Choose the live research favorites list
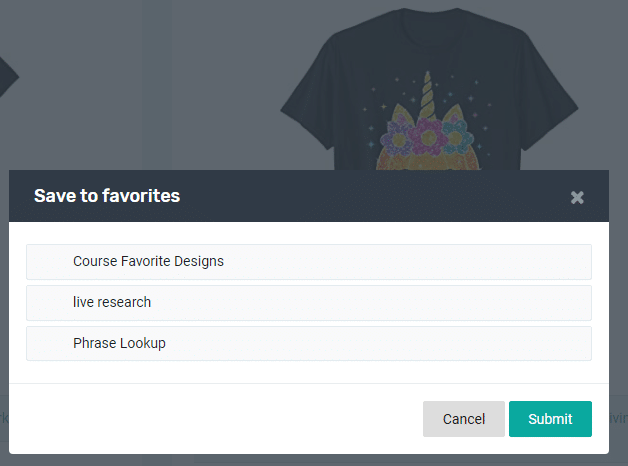The width and height of the screenshot is (628, 466). point(309,303)
